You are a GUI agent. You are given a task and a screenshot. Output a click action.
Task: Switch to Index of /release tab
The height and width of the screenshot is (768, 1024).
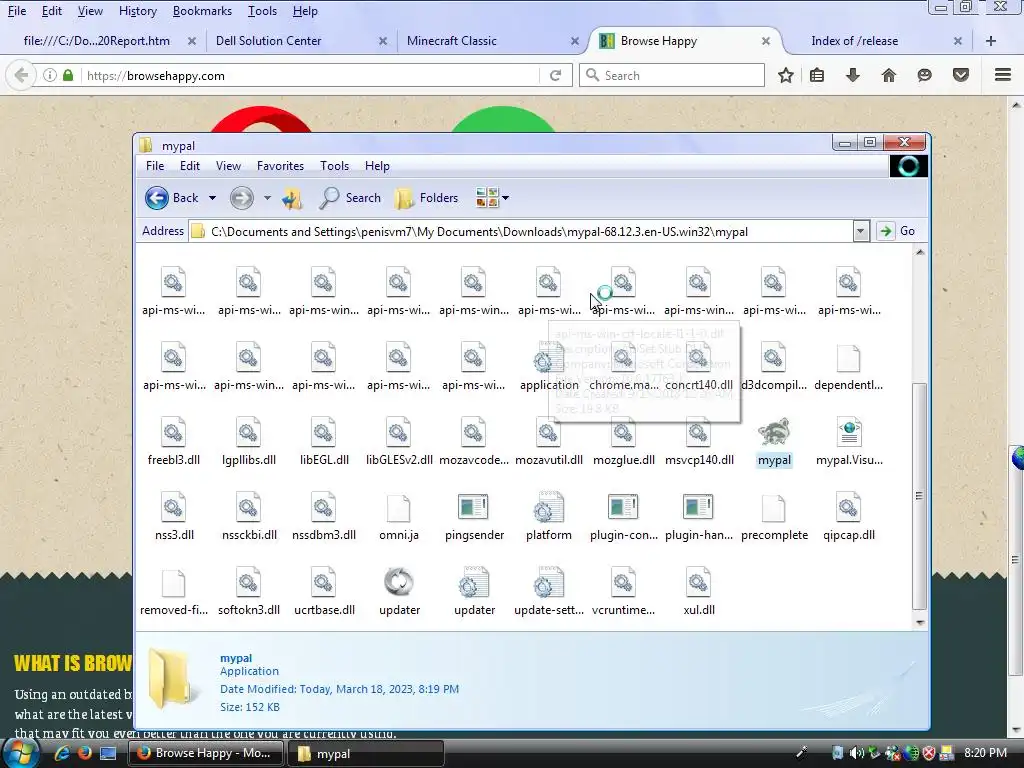[x=879, y=40]
